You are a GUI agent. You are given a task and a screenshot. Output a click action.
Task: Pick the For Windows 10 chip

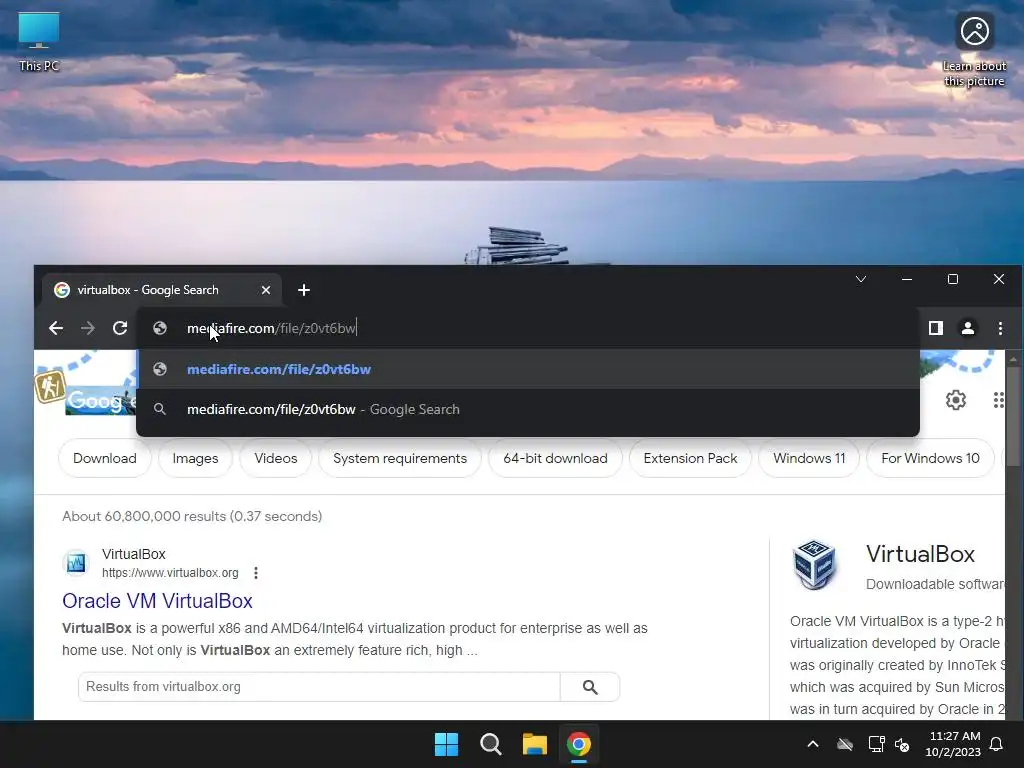[x=930, y=458]
